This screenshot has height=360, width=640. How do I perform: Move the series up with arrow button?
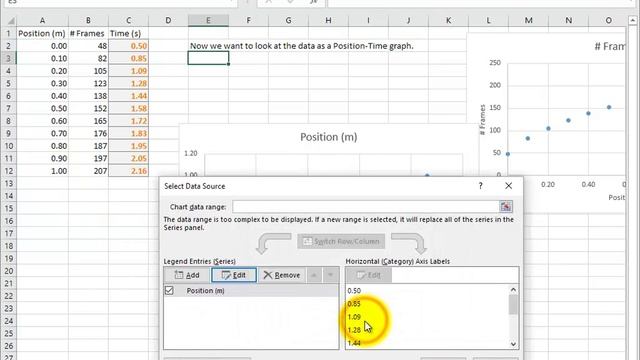(314, 275)
